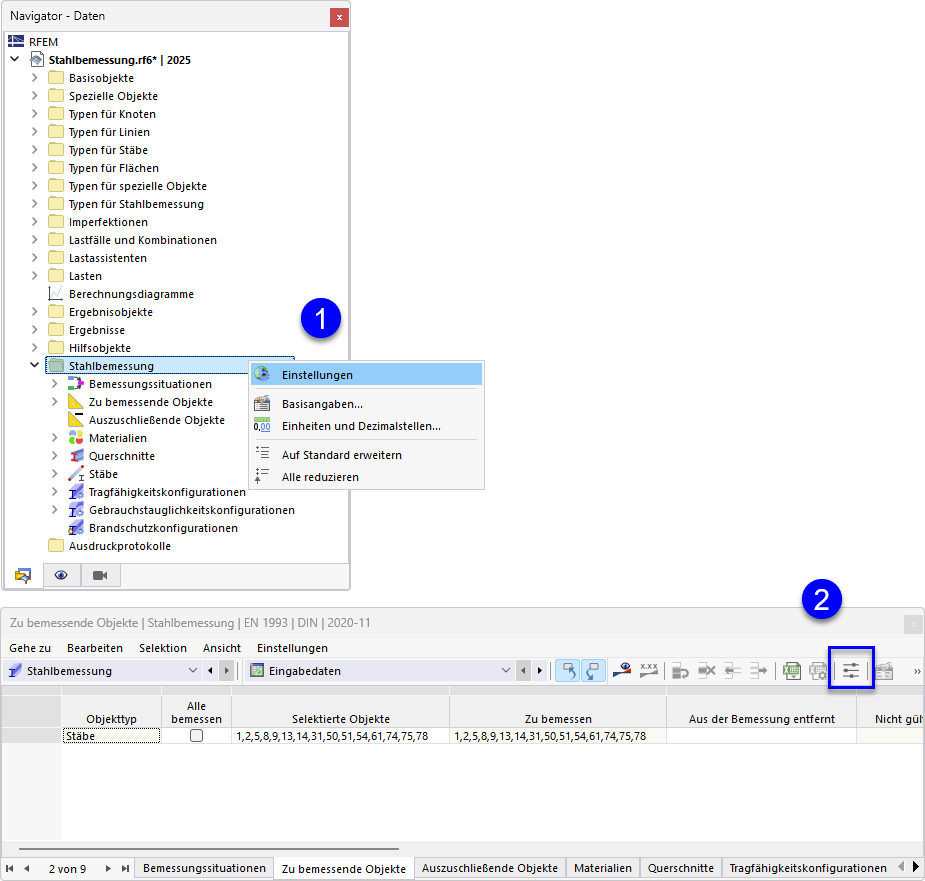Screen dimensions: 925x881
Task: Open the data navigator tab icon
Action: (x=23, y=575)
